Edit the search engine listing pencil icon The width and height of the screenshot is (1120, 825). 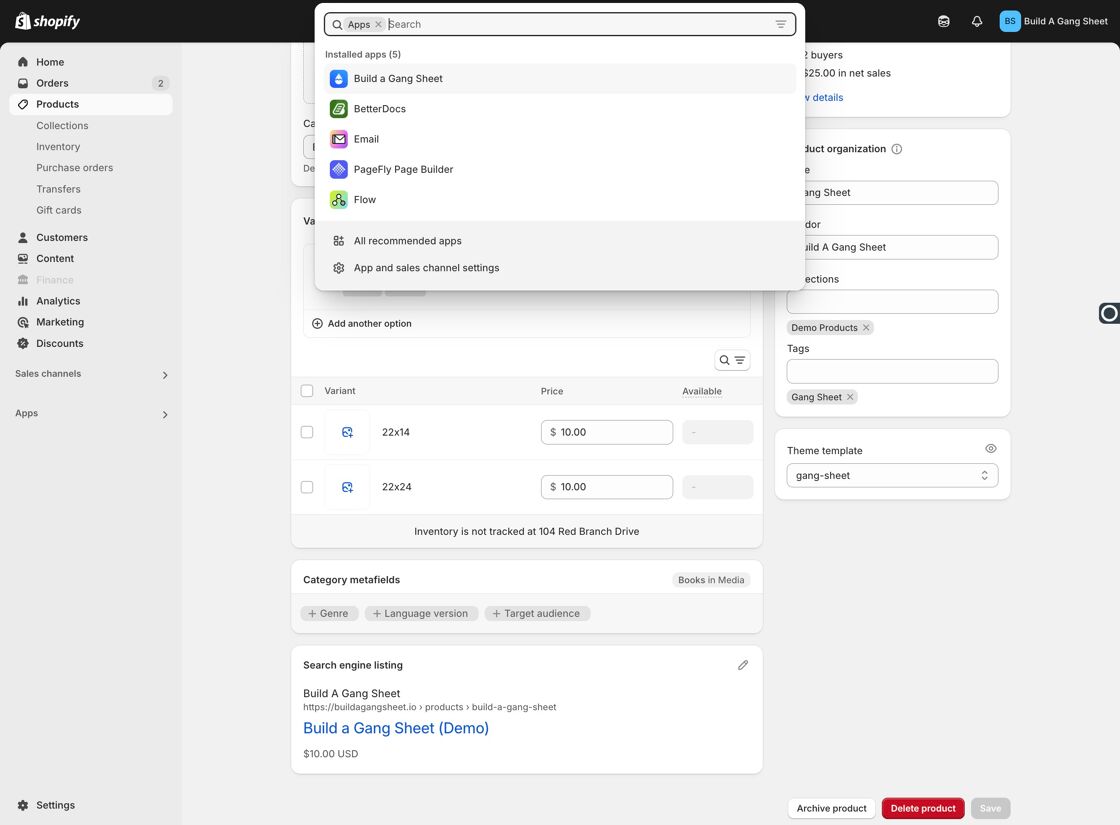click(743, 665)
